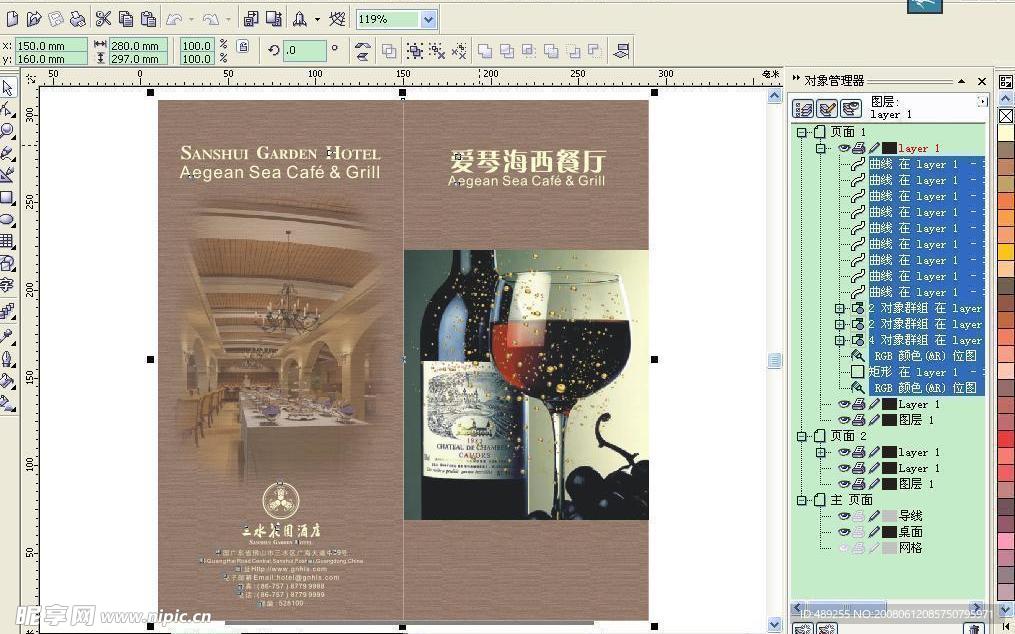
Task: Expand layer 1 under 页面 2
Action: coord(821,452)
